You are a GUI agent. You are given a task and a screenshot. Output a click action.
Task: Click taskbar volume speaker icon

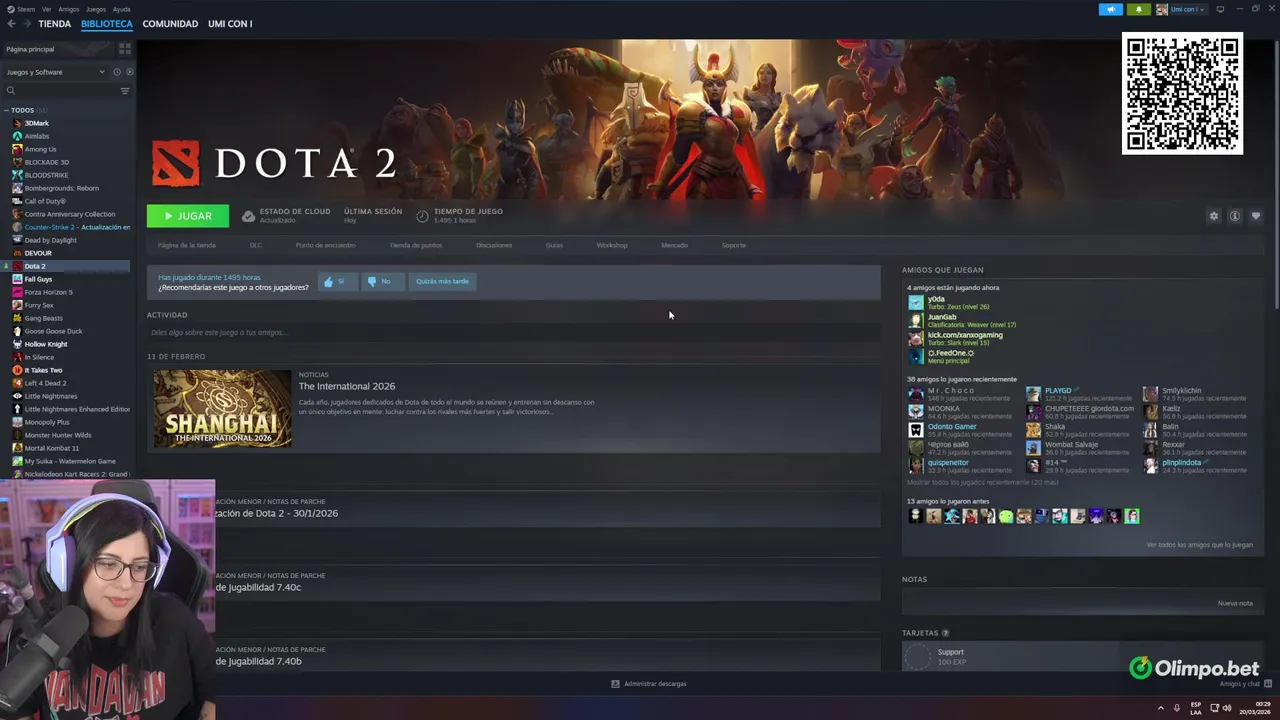pyautogui.click(x=1227, y=708)
